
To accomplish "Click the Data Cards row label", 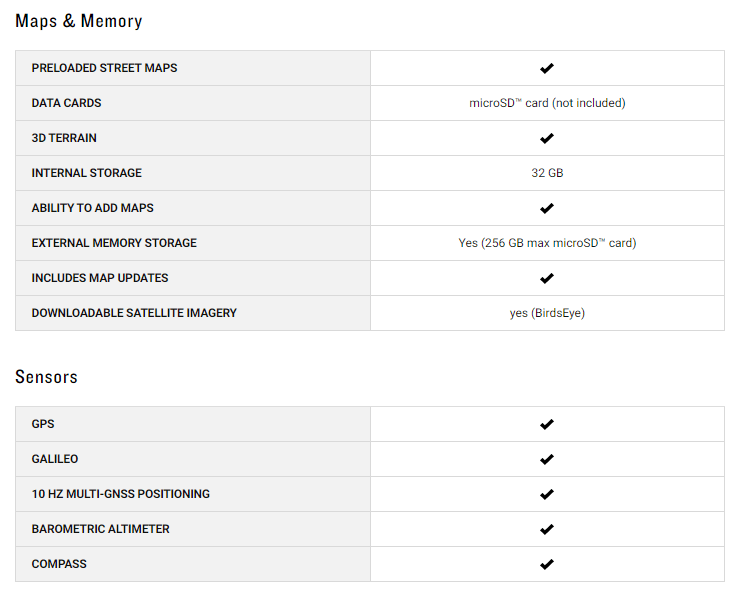I will tap(66, 103).
